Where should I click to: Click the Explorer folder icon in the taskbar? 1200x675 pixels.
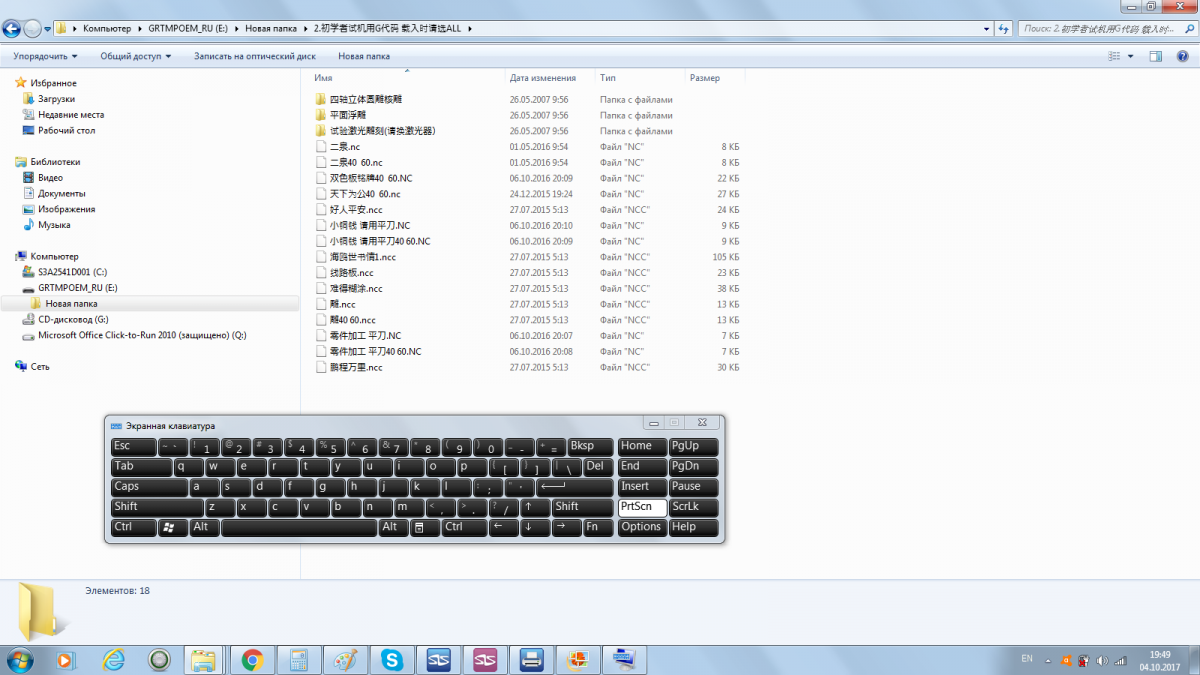(x=204, y=660)
